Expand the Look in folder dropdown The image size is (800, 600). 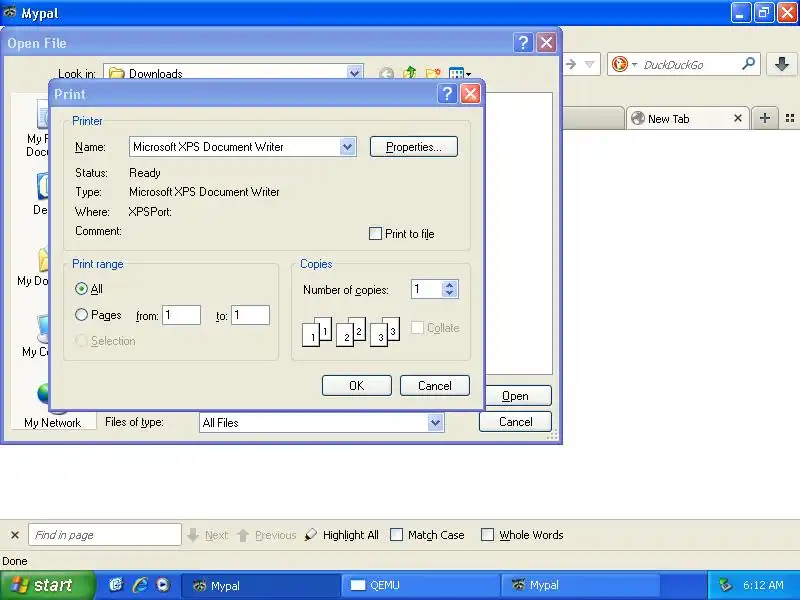(355, 73)
